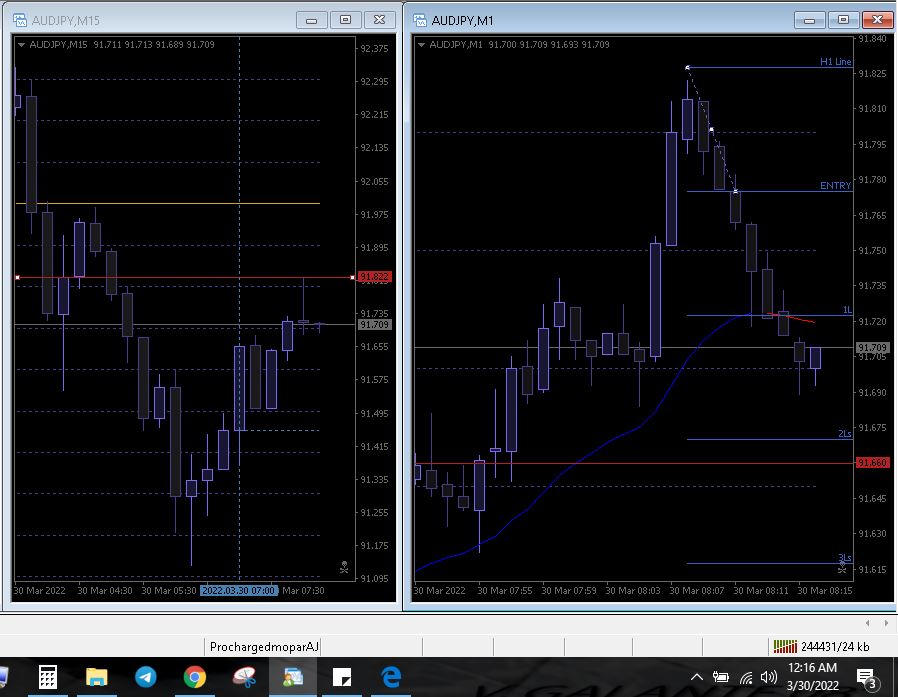Viewport: 898px width, 697px height.
Task: Open the notification center with 3 alerts
Action: (866, 678)
